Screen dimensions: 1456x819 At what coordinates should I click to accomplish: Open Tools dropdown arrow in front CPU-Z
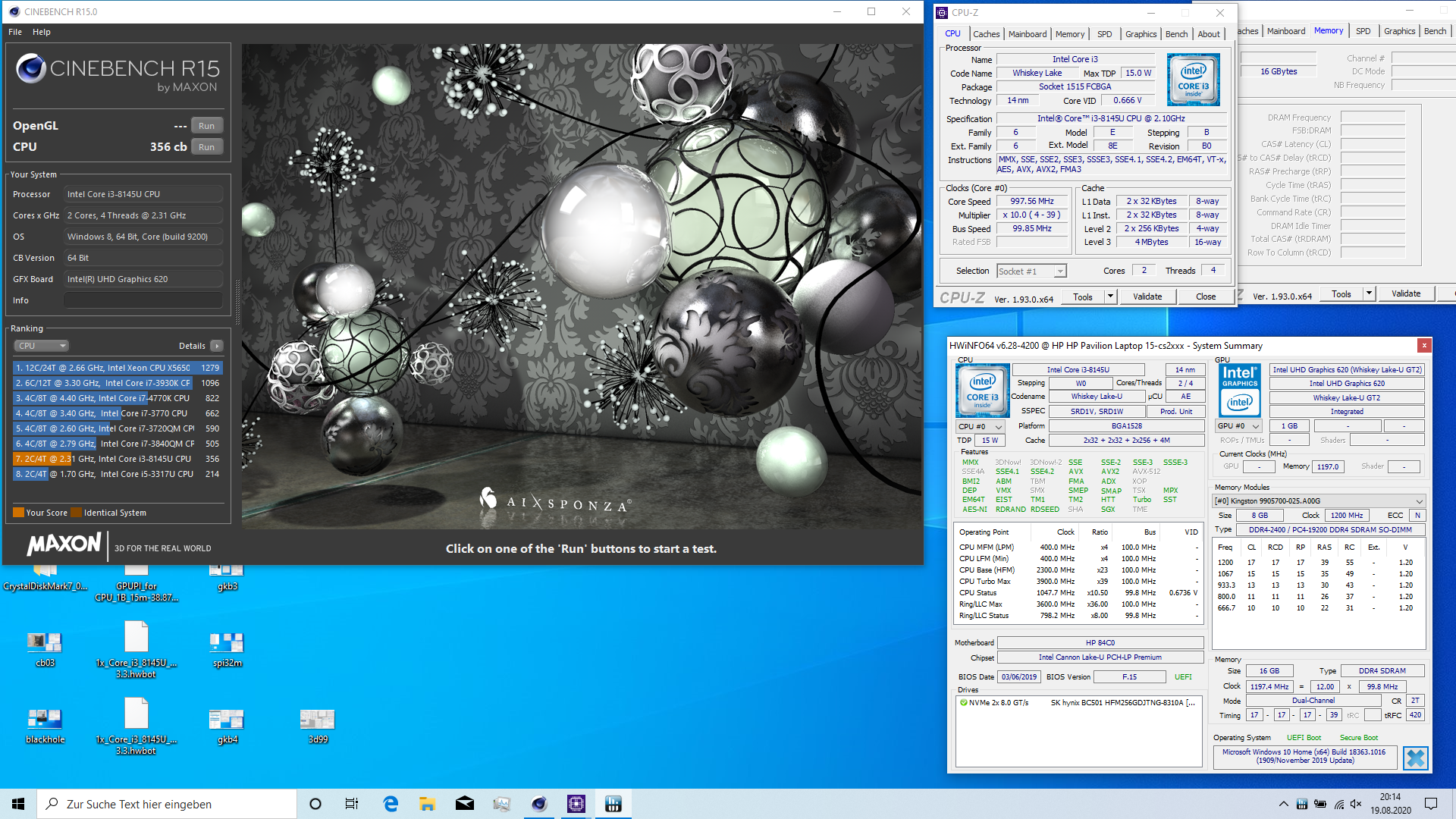pos(1111,297)
